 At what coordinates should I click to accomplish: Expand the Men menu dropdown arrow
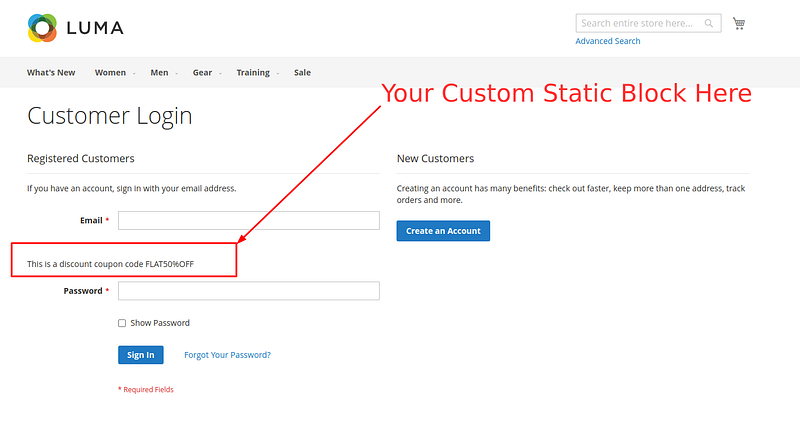point(176,73)
